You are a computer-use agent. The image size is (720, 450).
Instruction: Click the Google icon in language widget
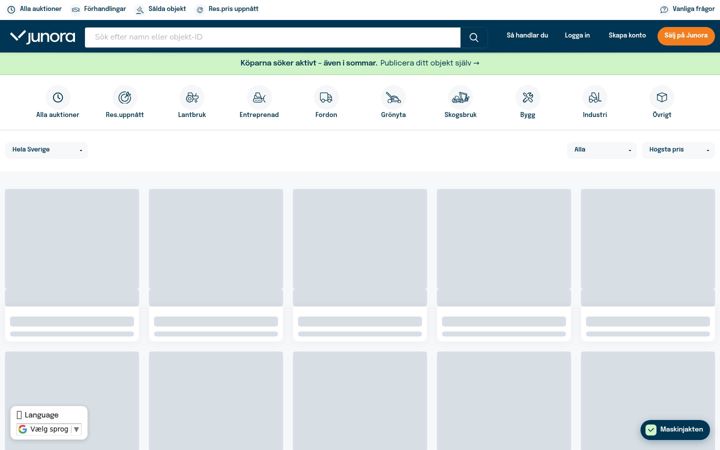pos(22,429)
